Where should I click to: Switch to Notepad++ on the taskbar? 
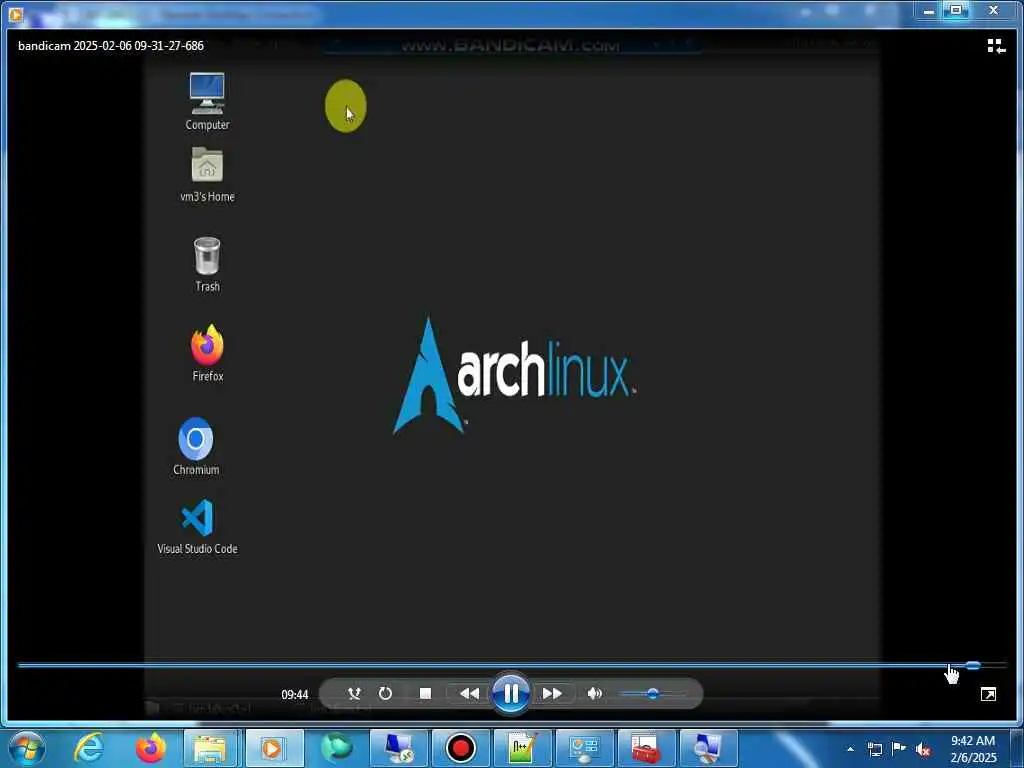coord(522,748)
